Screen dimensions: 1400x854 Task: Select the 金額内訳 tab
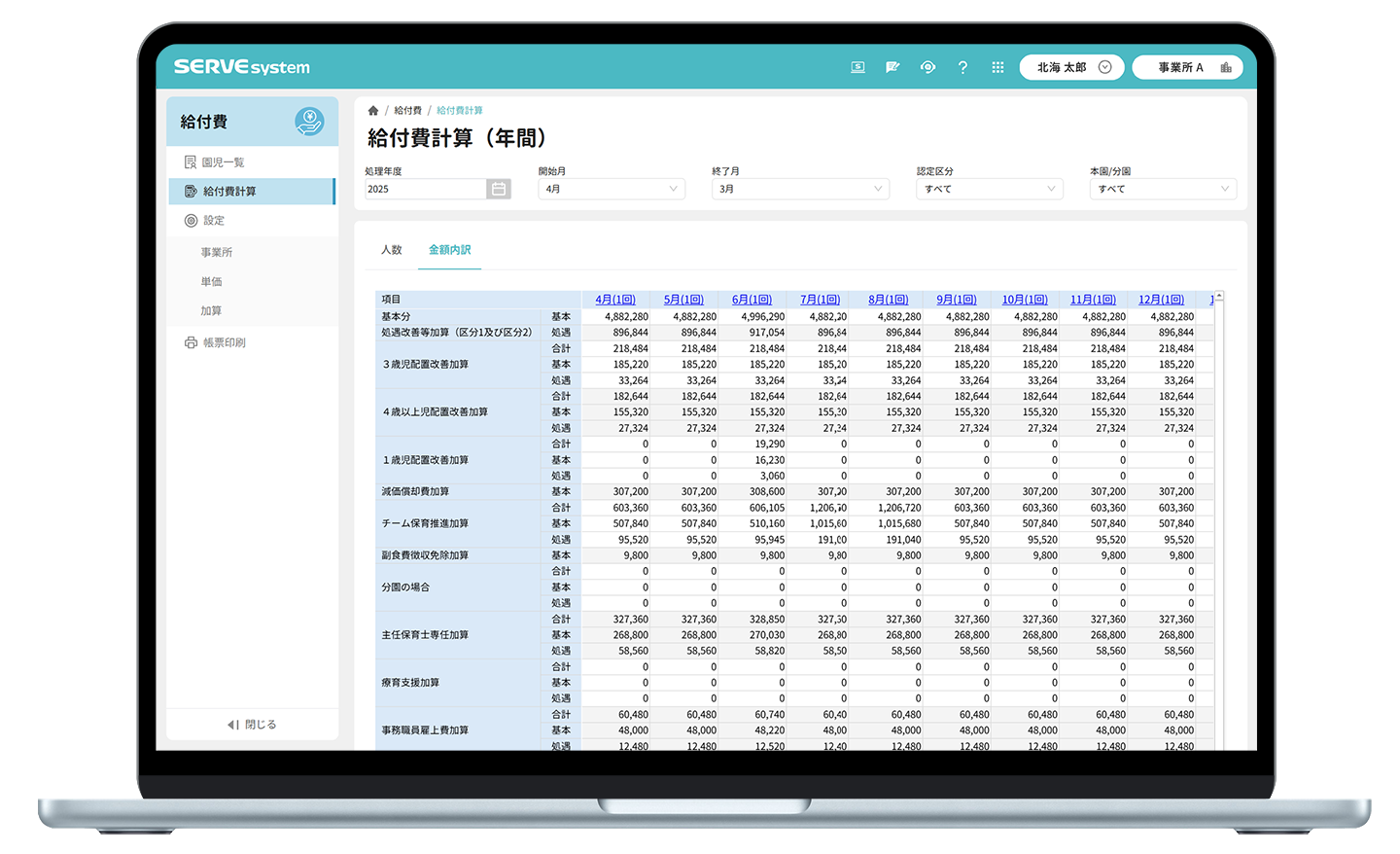pyautogui.click(x=449, y=250)
